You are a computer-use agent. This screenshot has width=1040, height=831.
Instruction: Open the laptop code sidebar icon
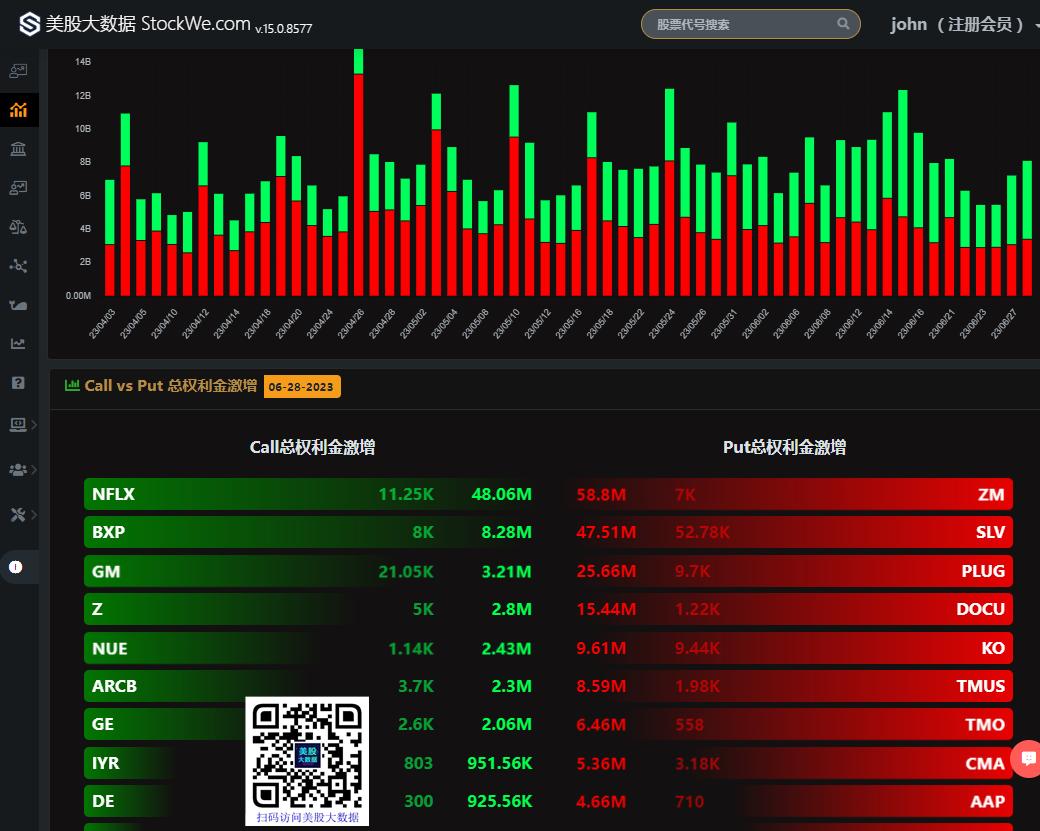(18, 424)
